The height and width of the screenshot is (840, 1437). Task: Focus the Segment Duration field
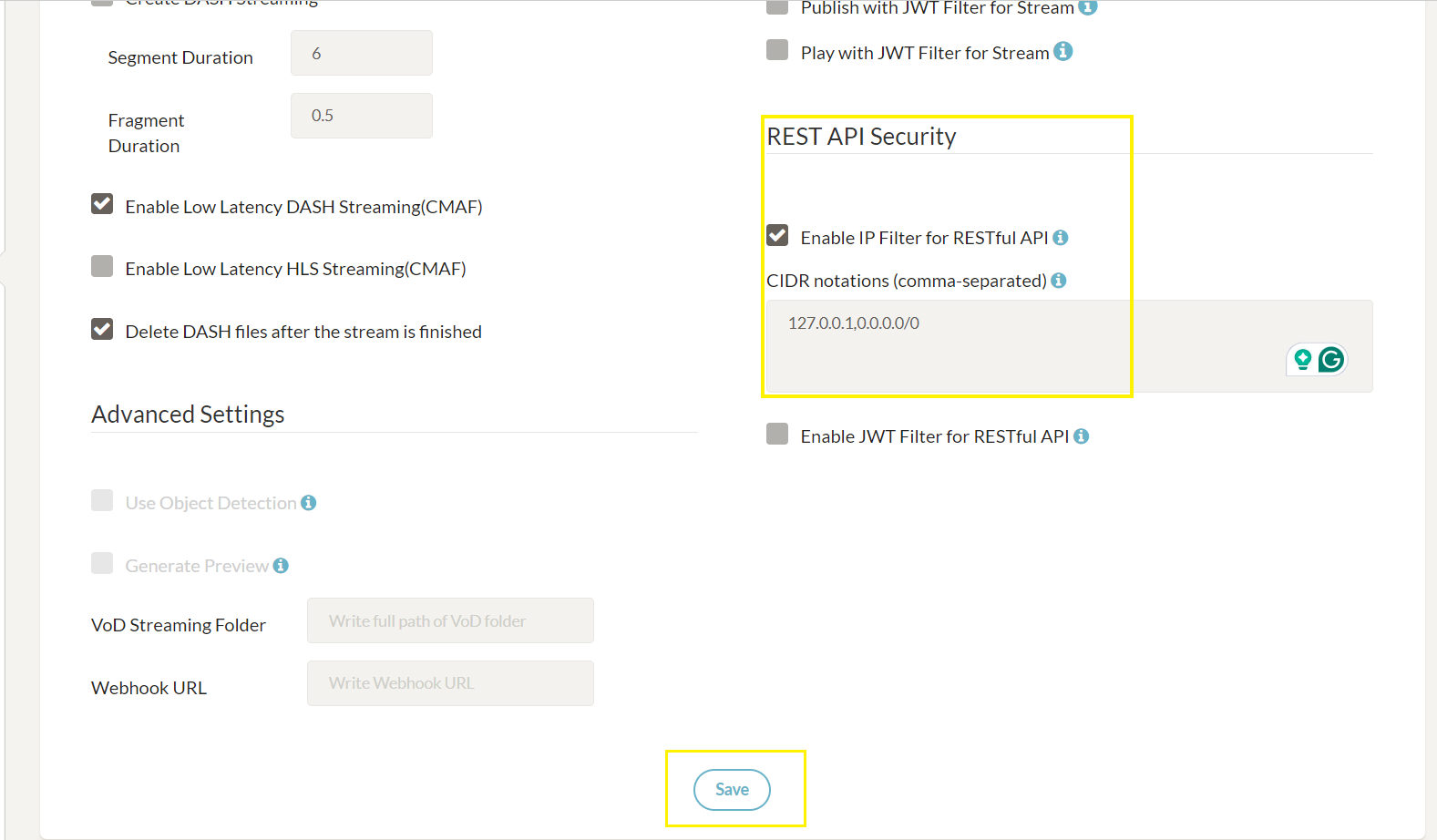pyautogui.click(x=362, y=53)
